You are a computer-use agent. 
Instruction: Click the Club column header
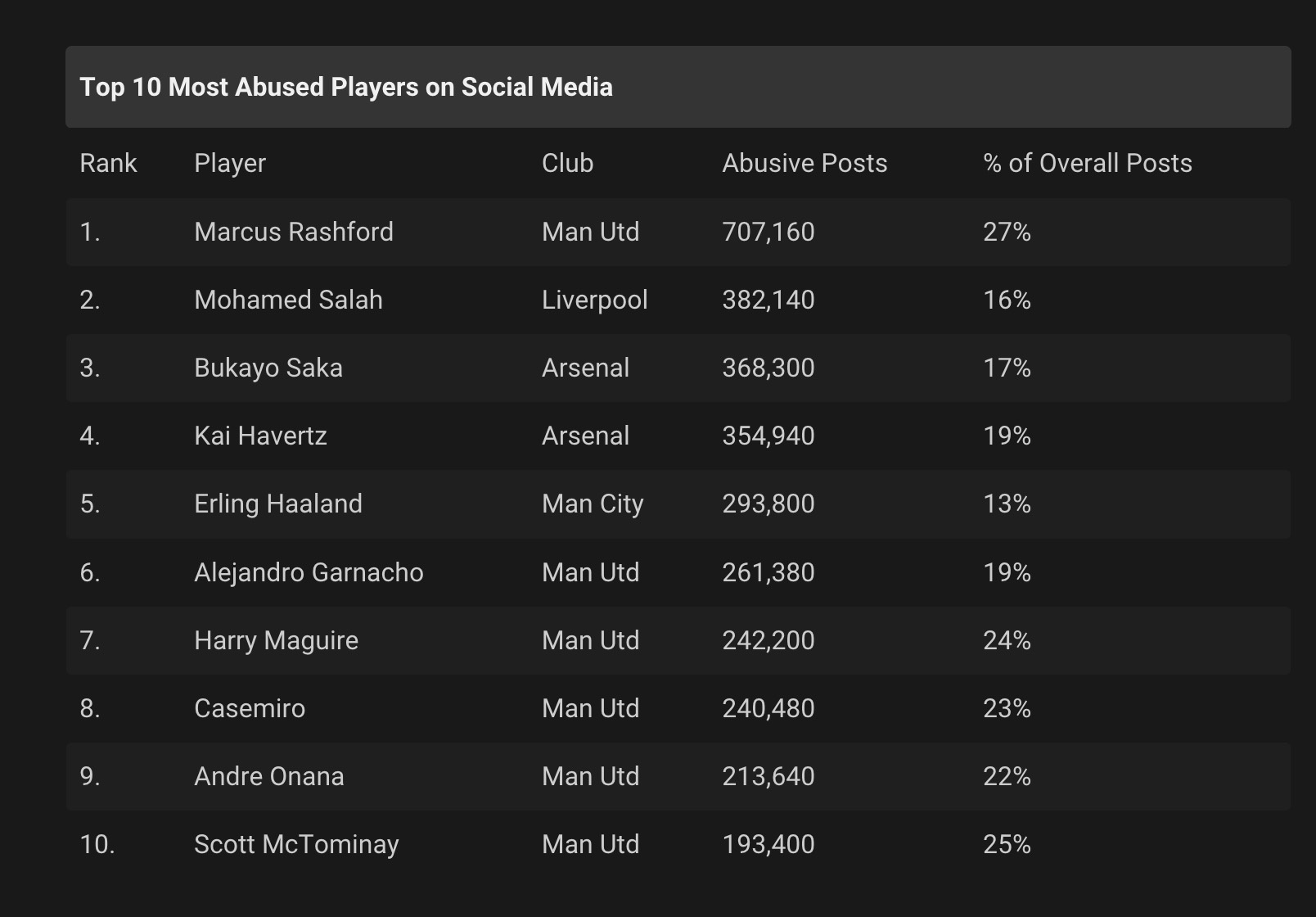567,163
